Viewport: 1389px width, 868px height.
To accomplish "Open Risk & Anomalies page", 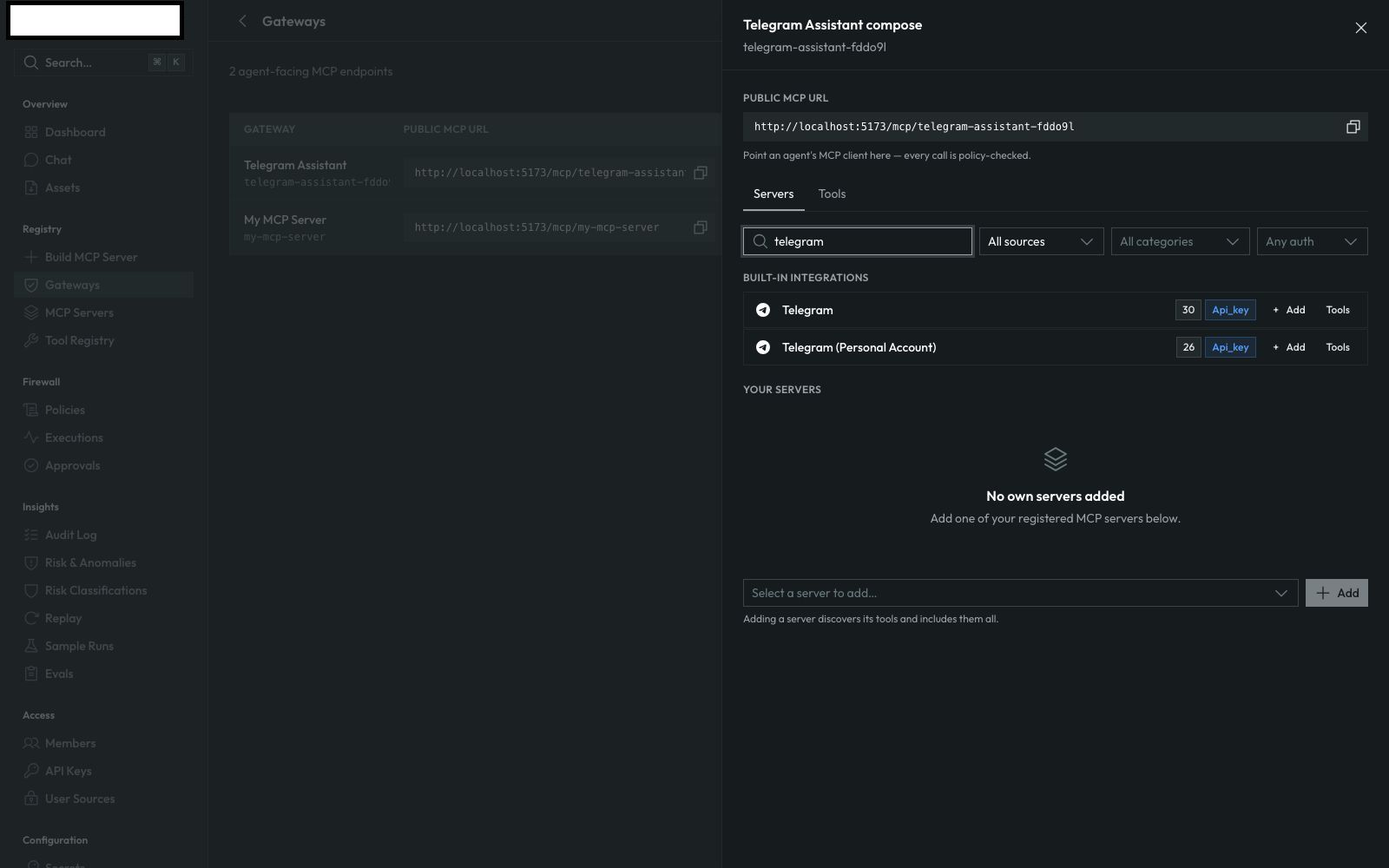I will (103, 562).
